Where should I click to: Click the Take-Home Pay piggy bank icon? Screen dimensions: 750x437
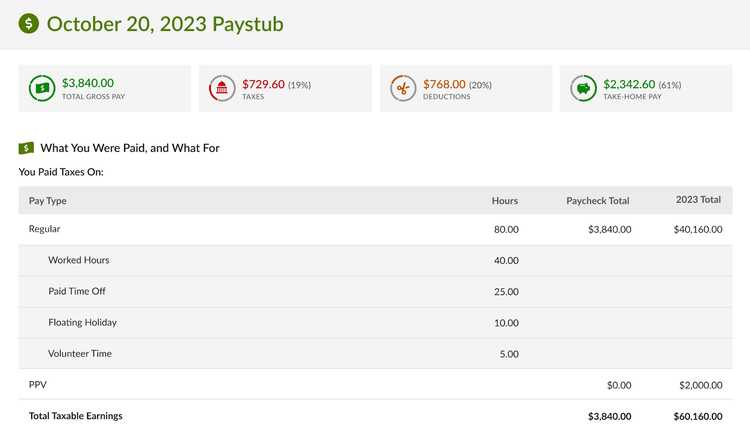[x=583, y=89]
